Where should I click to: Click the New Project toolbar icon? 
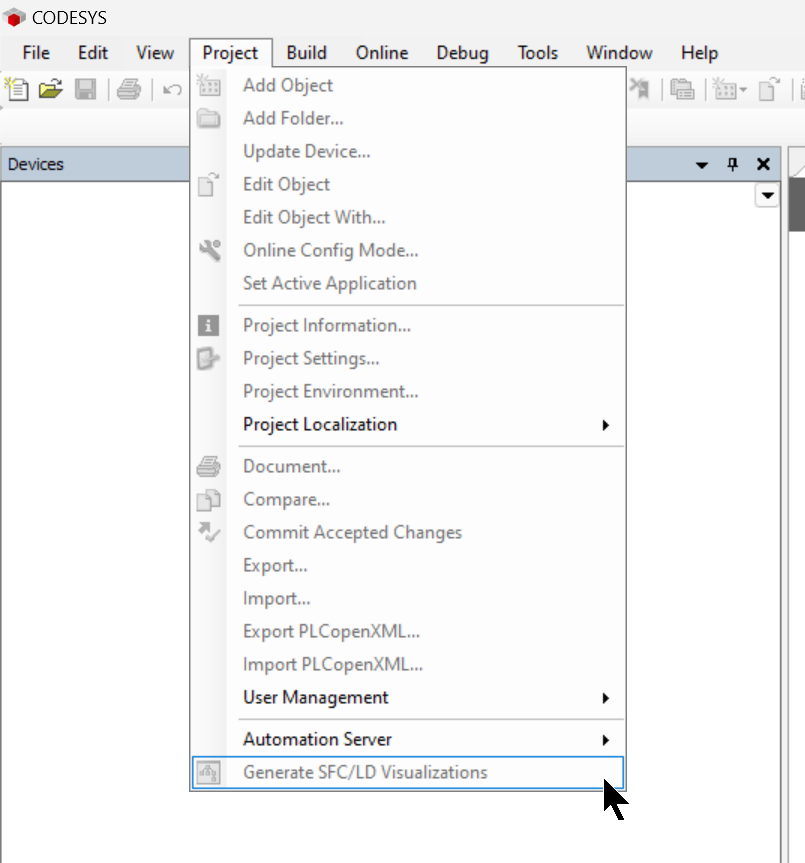coord(17,89)
